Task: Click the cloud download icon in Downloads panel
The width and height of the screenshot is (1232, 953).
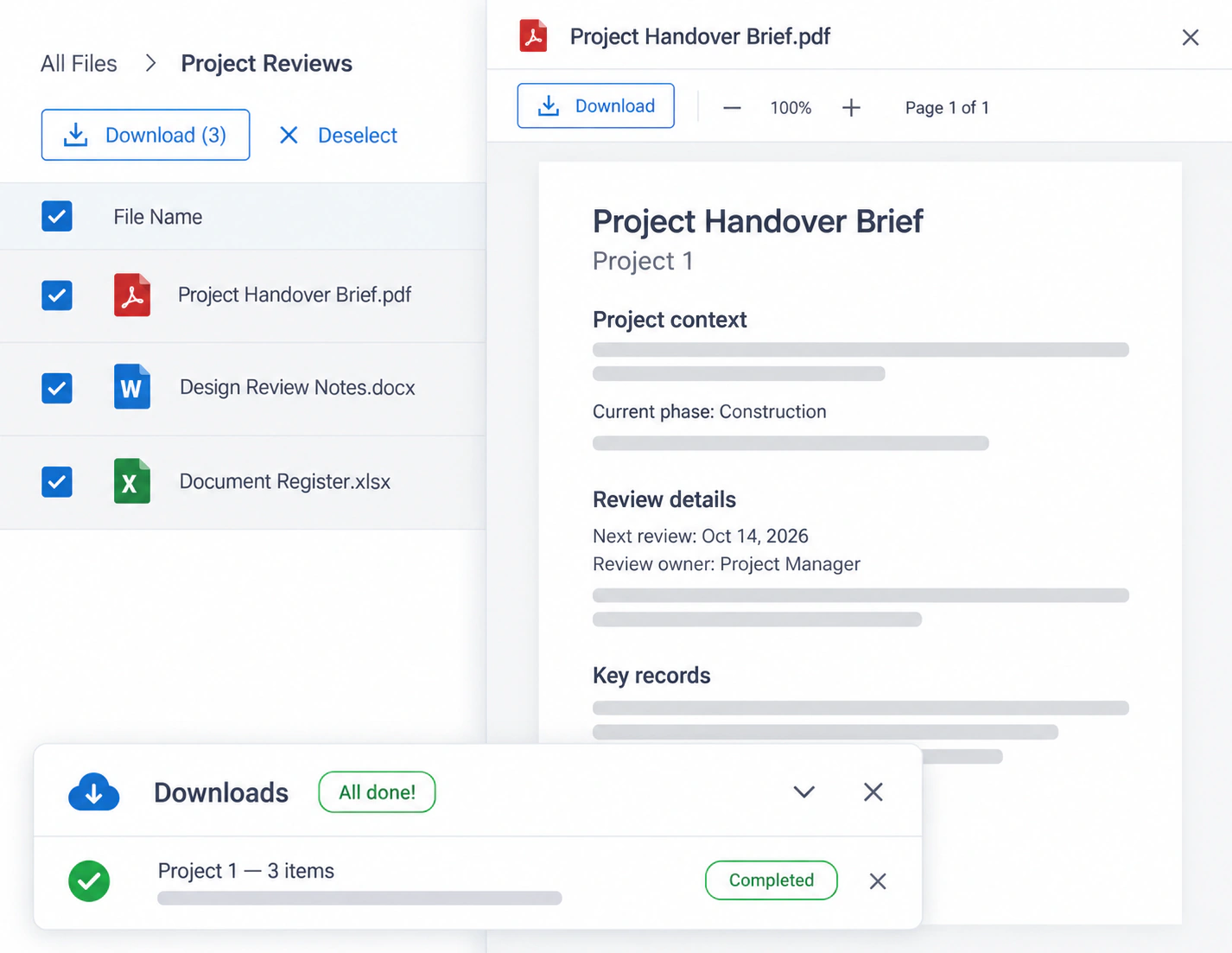Action: click(x=93, y=792)
